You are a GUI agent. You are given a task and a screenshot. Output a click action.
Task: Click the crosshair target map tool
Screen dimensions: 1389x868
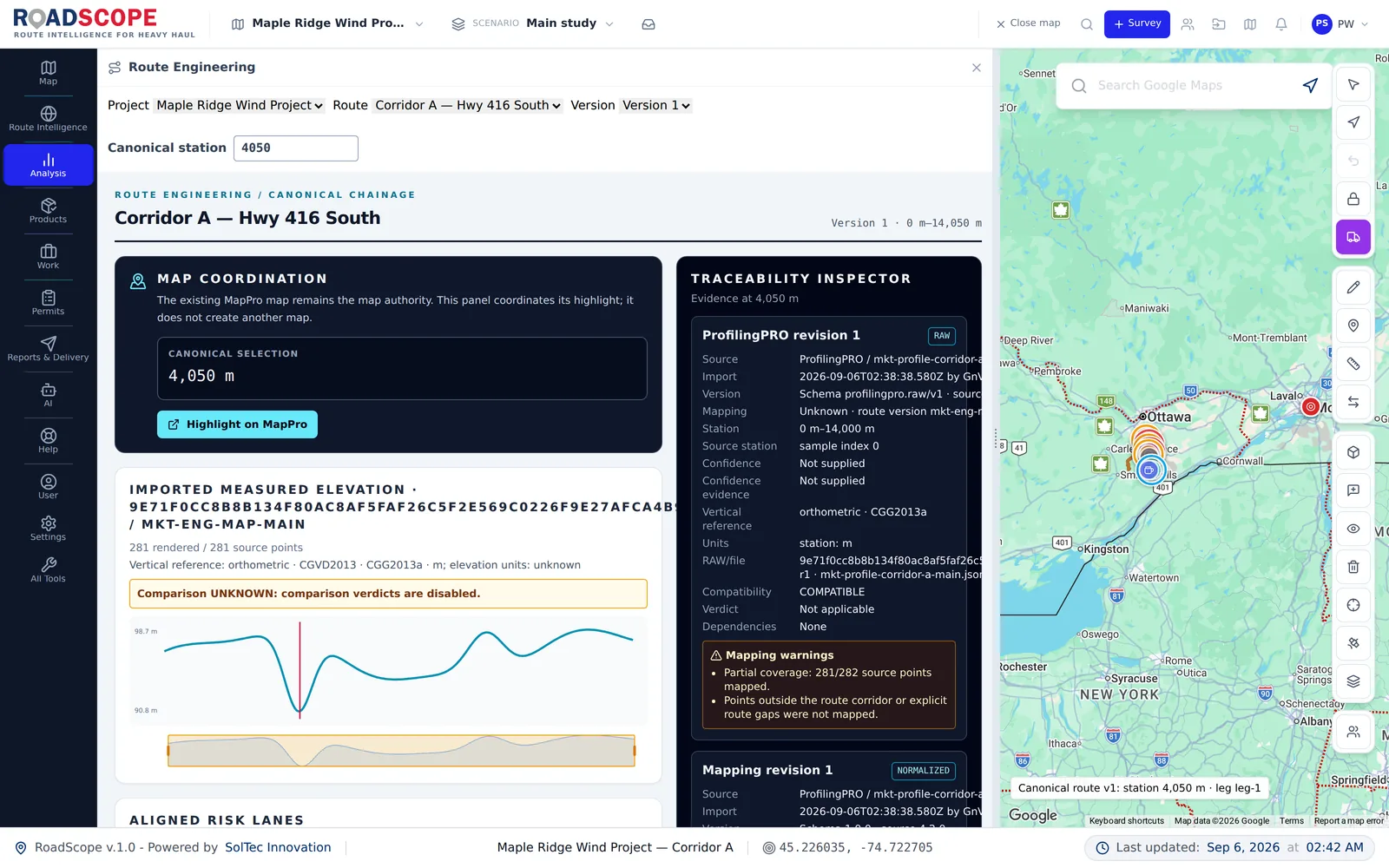tap(1353, 605)
